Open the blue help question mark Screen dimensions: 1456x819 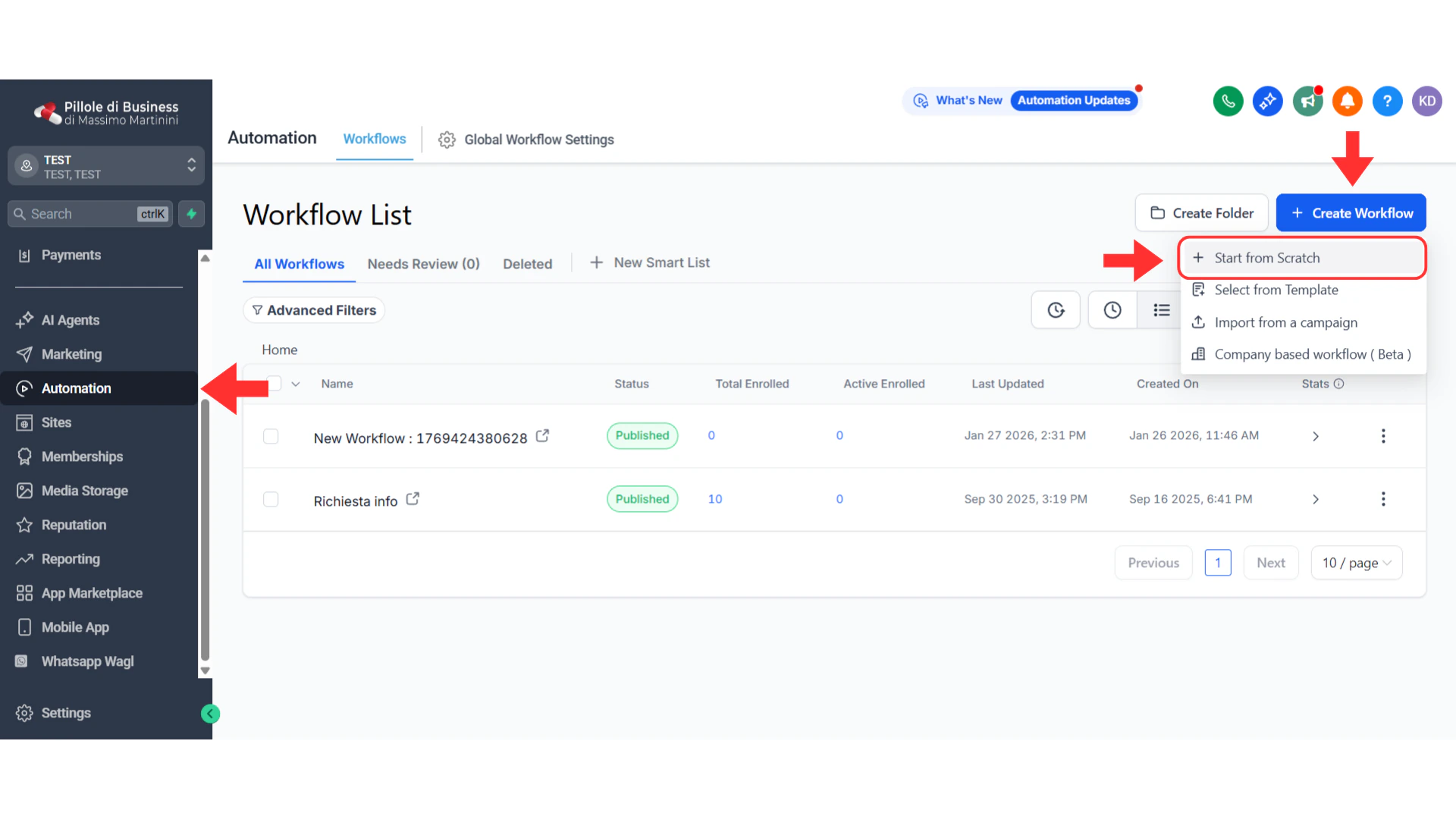tap(1388, 101)
